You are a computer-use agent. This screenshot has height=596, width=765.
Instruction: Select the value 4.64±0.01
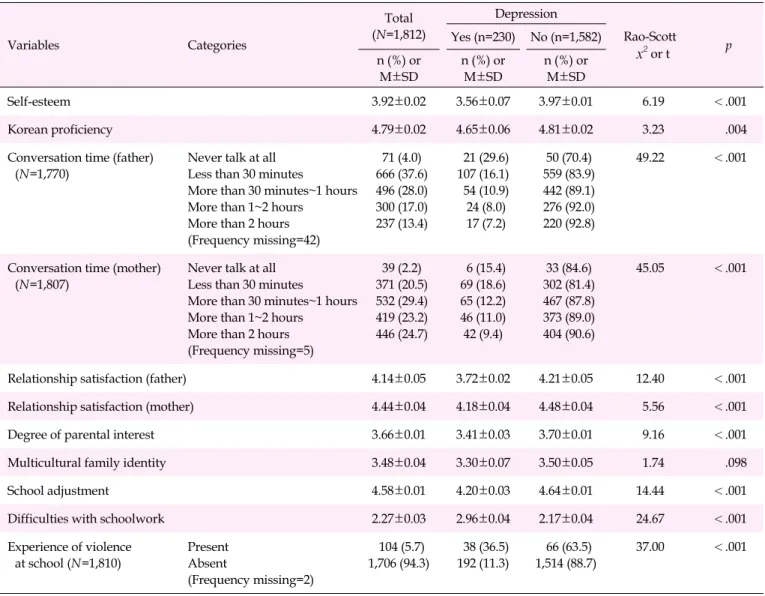[x=566, y=491]
